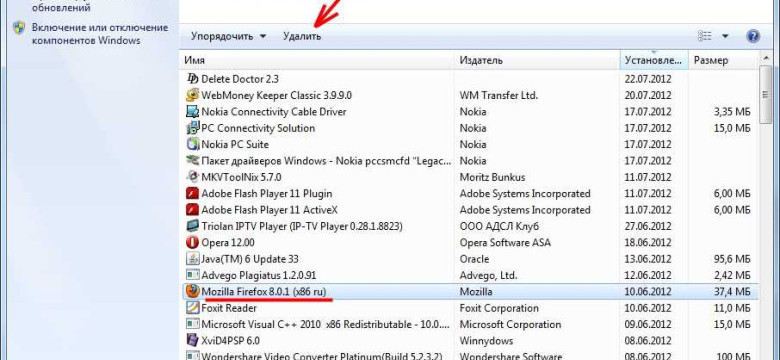The height and width of the screenshot is (360, 780).
Task: Click the MKVToolNix 5.7.0 icon
Action: click(192, 177)
